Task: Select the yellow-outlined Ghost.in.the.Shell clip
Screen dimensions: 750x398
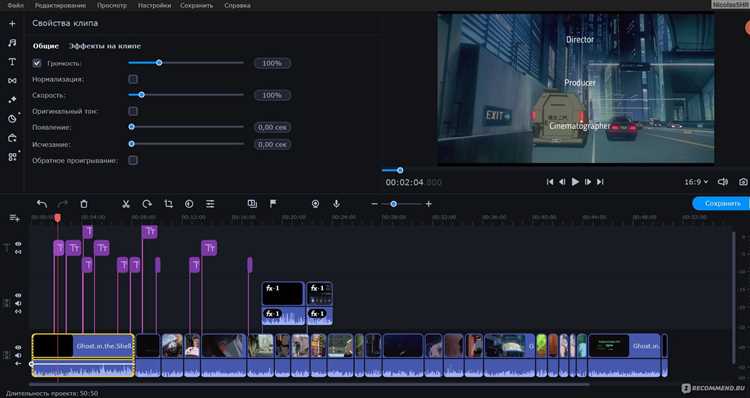Action: [x=83, y=355]
